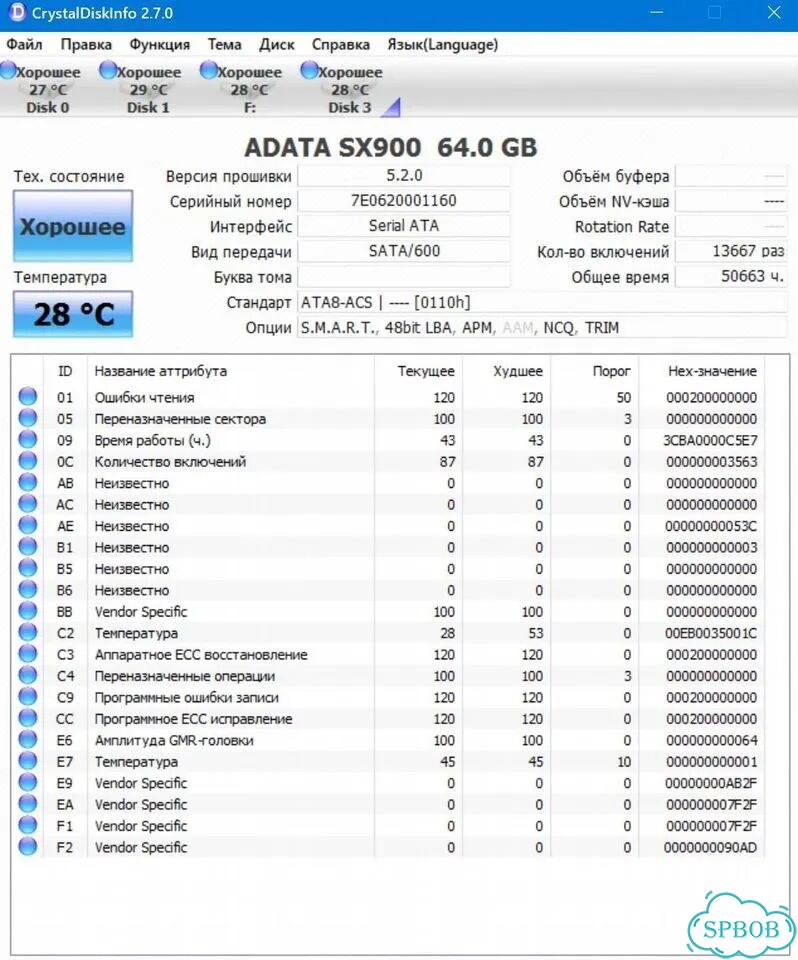Click the Serial ATA interface field
This screenshot has height=960, width=798.
click(404, 226)
